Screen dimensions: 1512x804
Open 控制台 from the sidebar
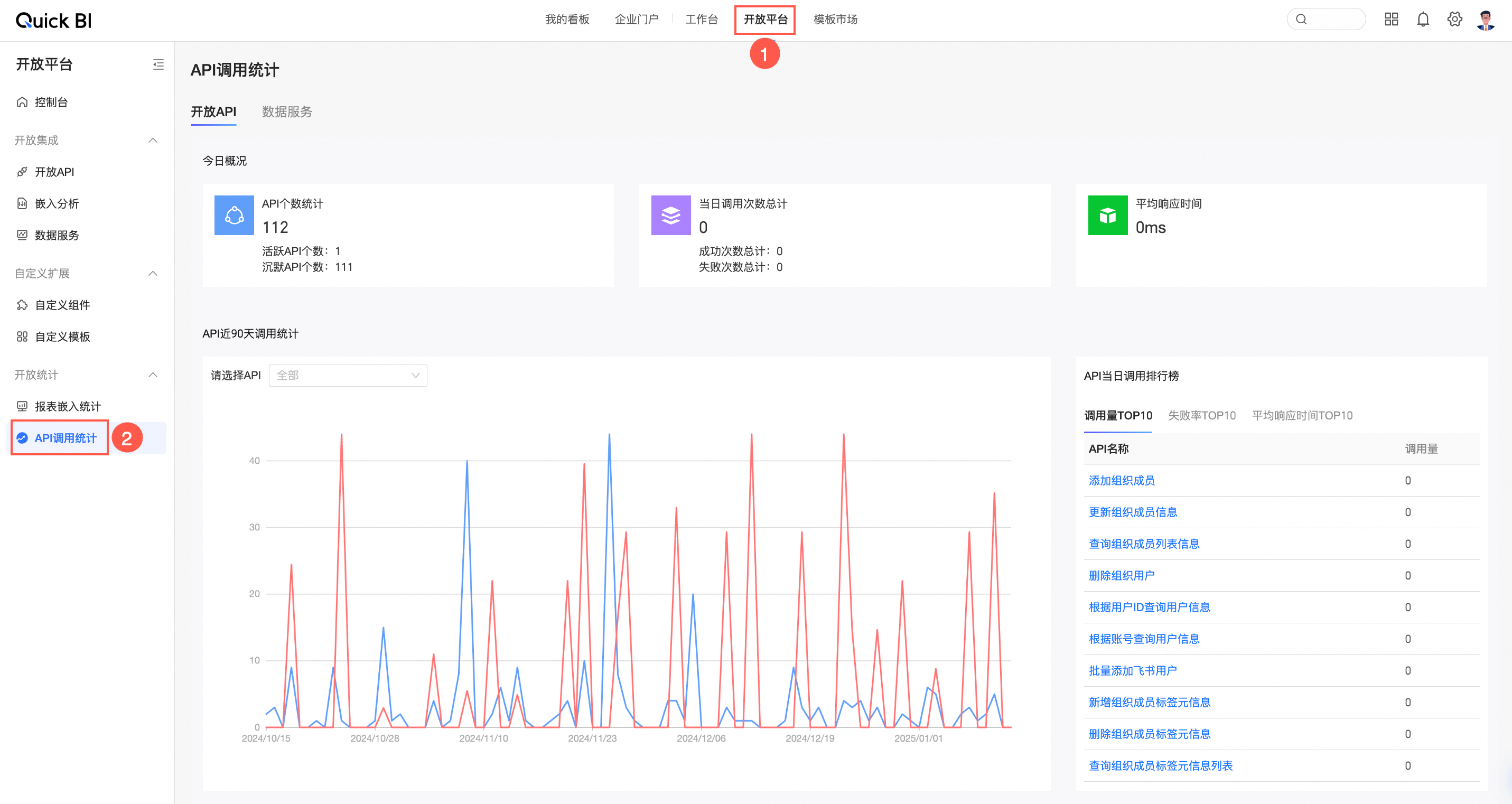[x=51, y=102]
